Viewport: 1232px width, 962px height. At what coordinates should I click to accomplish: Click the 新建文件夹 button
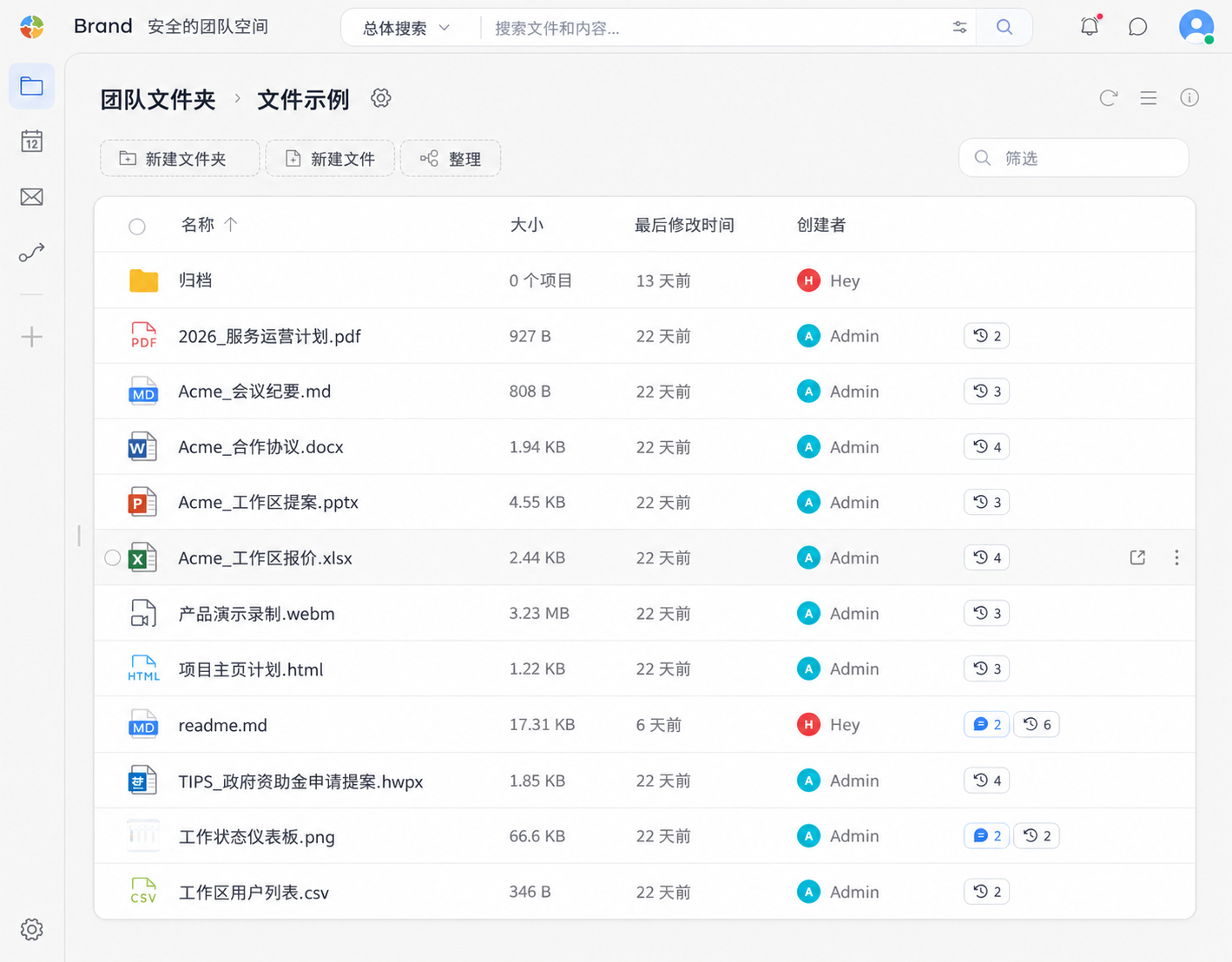180,158
